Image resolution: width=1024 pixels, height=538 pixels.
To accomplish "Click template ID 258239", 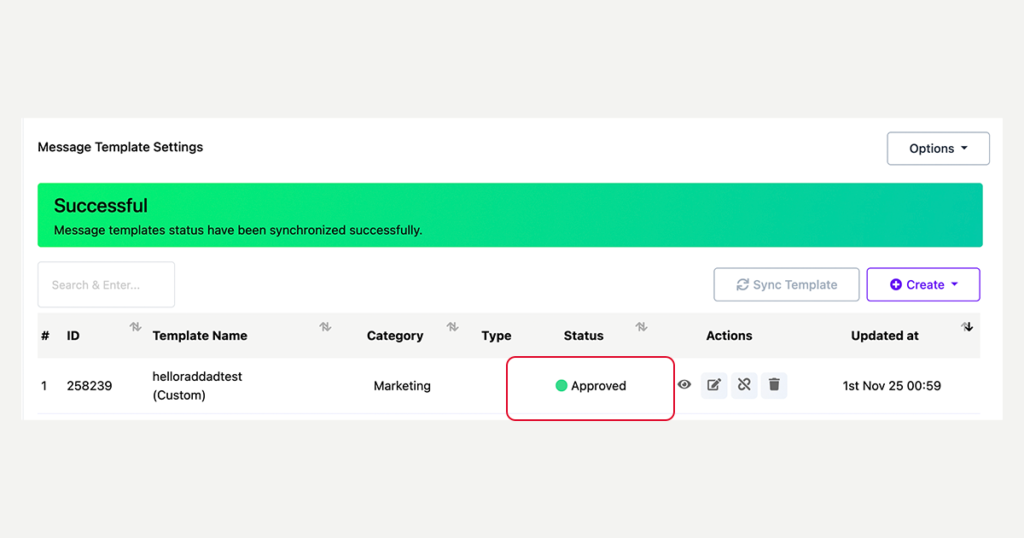I will pyautogui.click(x=87, y=386).
